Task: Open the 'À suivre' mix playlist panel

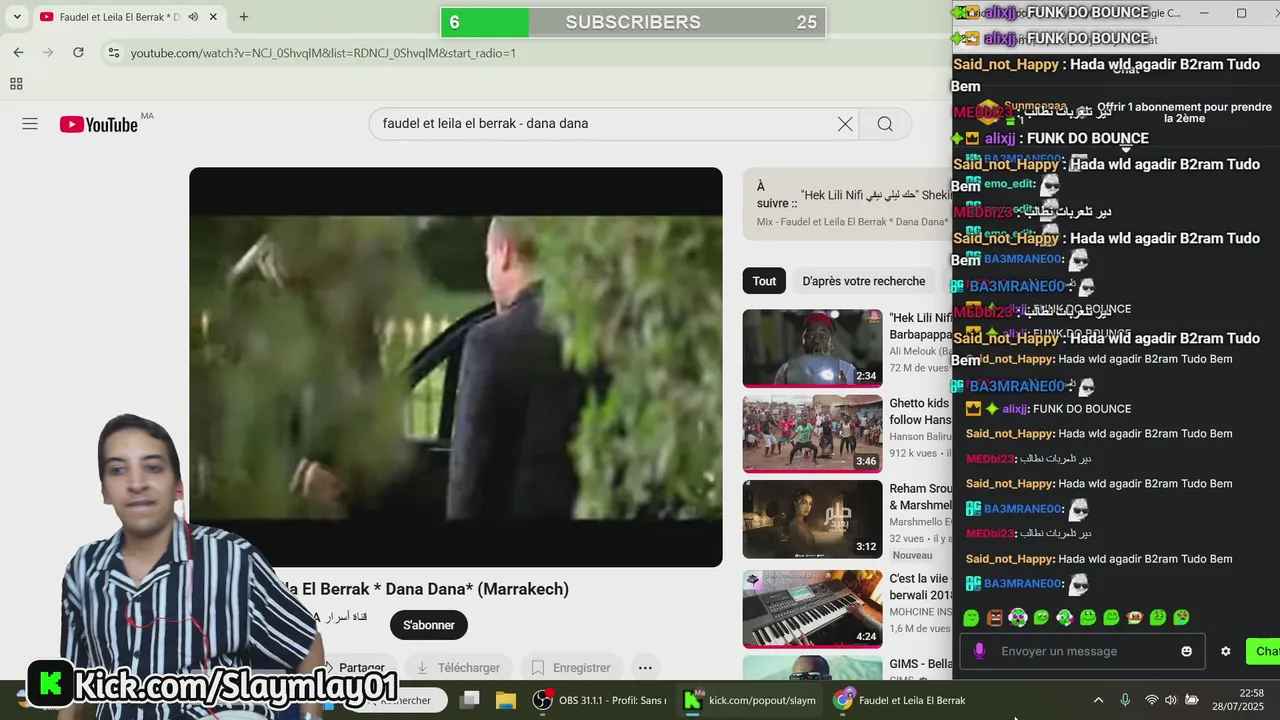Action: (x=848, y=204)
